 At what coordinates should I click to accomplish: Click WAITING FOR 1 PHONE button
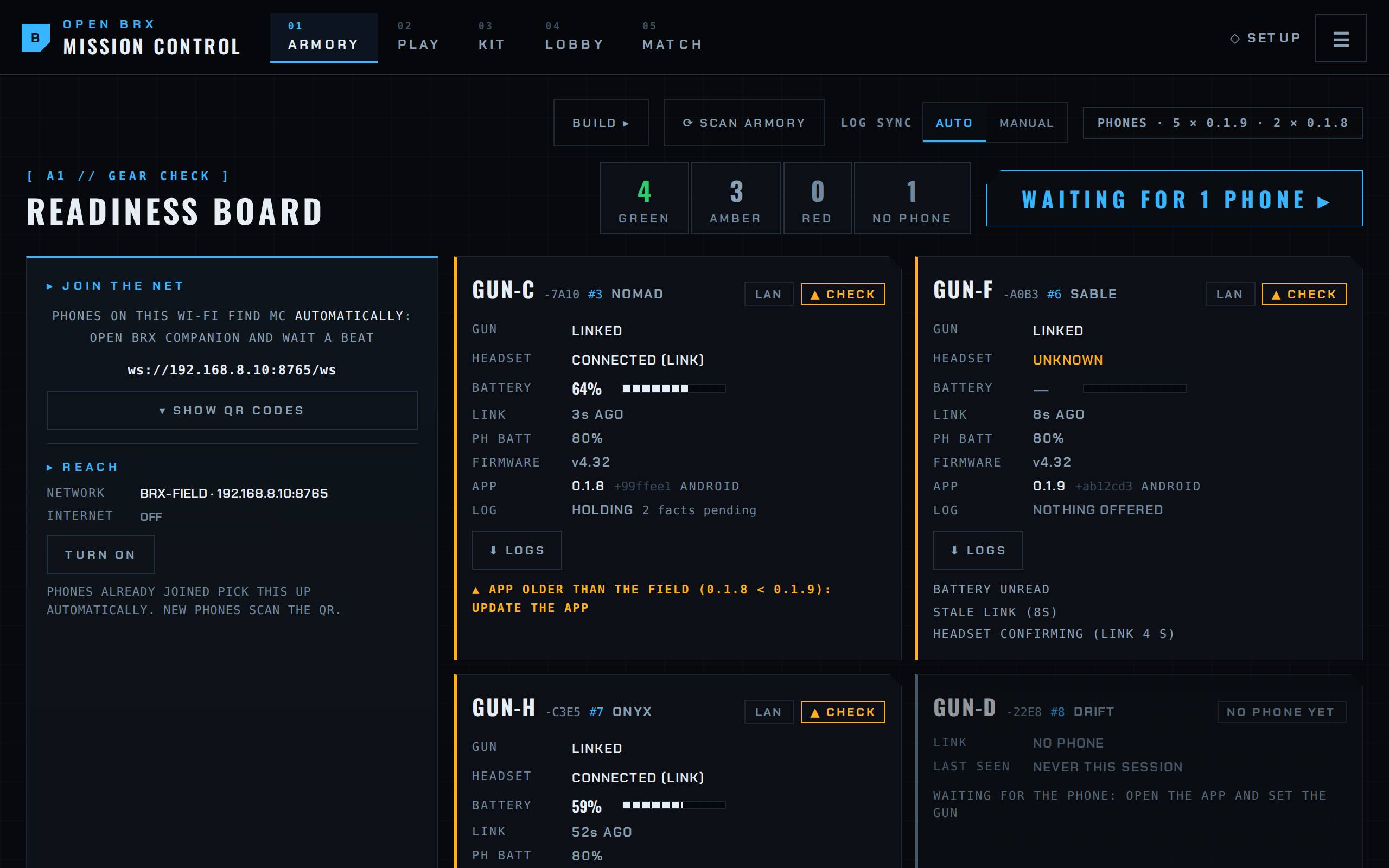tap(1174, 199)
